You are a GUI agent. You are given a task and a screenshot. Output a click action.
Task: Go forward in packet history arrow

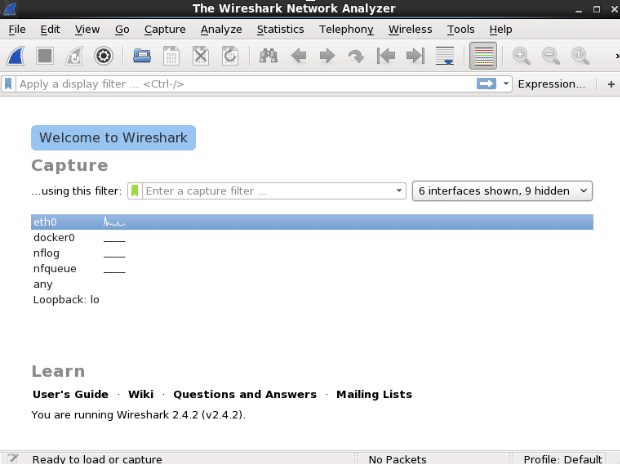(327, 56)
